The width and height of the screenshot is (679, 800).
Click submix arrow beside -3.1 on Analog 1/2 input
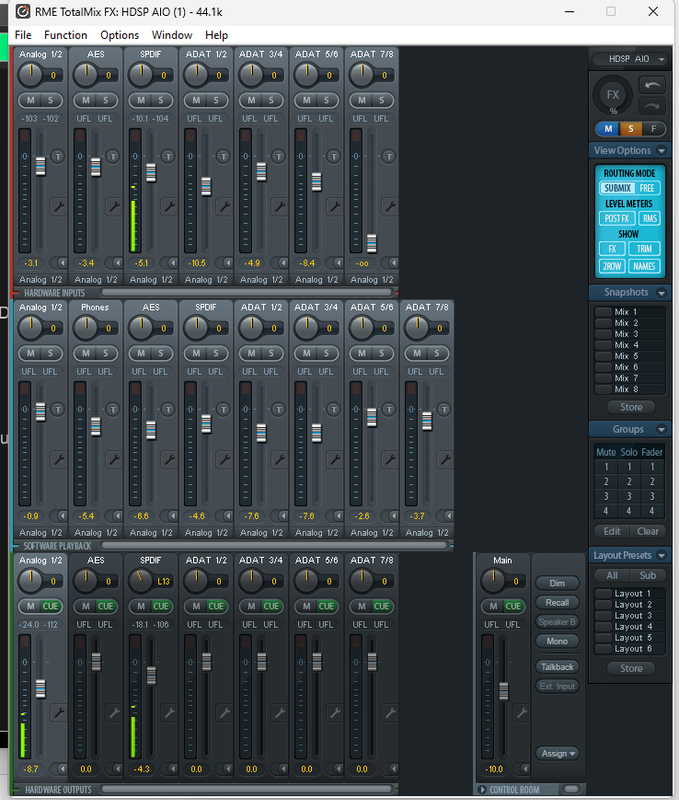(x=62, y=263)
